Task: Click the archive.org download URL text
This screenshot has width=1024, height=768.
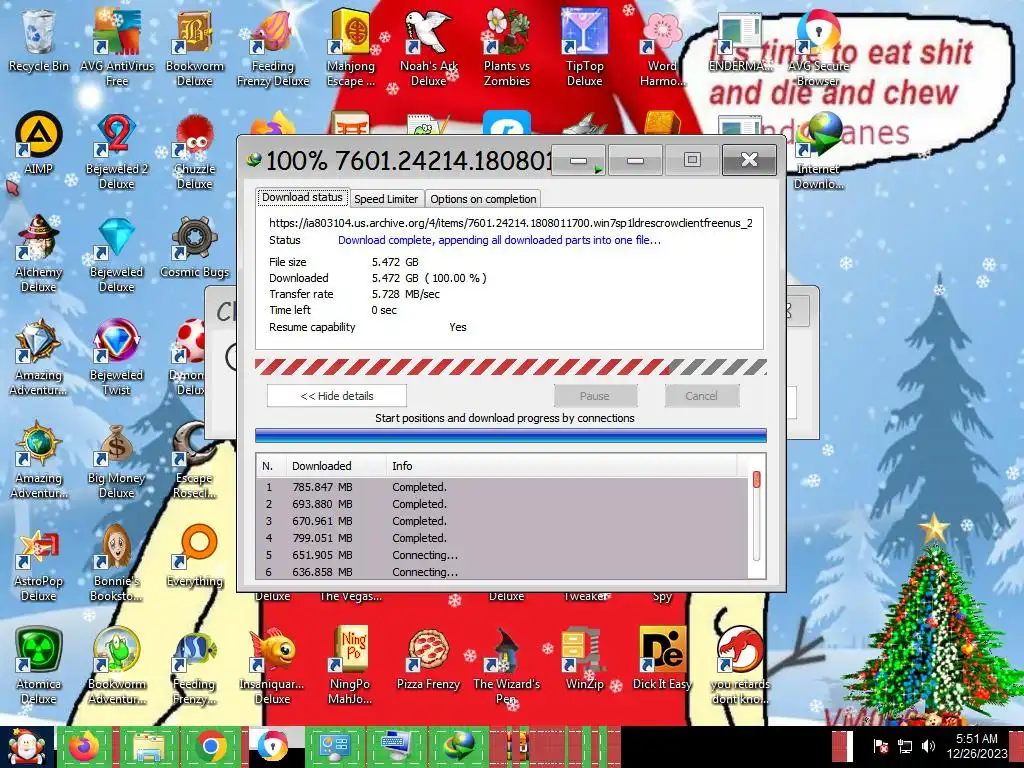Action: 511,223
